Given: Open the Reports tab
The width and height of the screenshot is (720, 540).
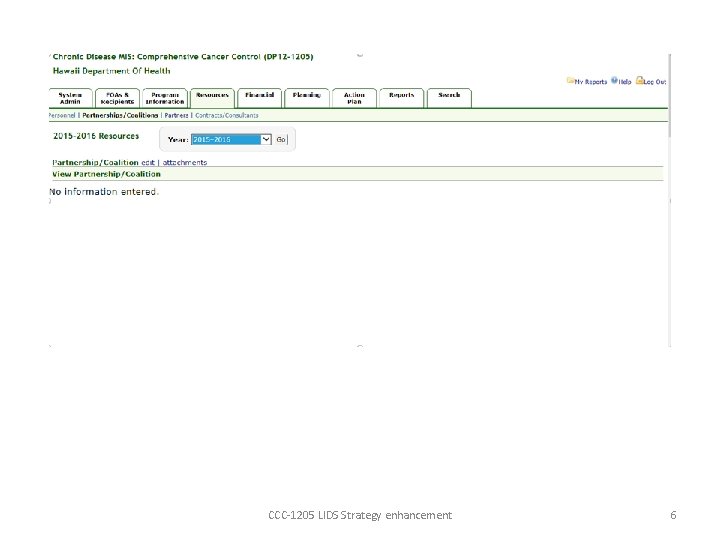Looking at the screenshot, I should pos(401,98).
